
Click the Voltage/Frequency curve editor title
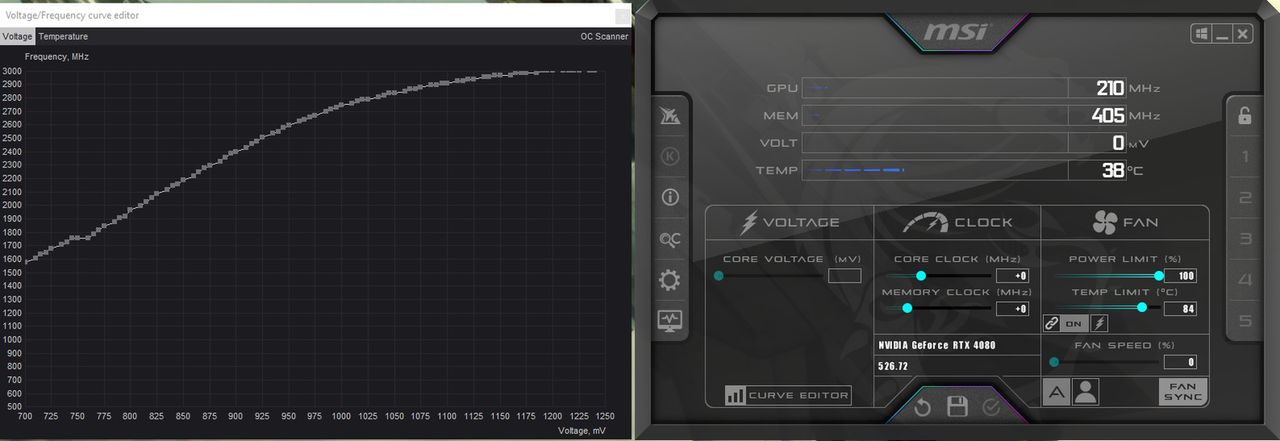(x=72, y=16)
